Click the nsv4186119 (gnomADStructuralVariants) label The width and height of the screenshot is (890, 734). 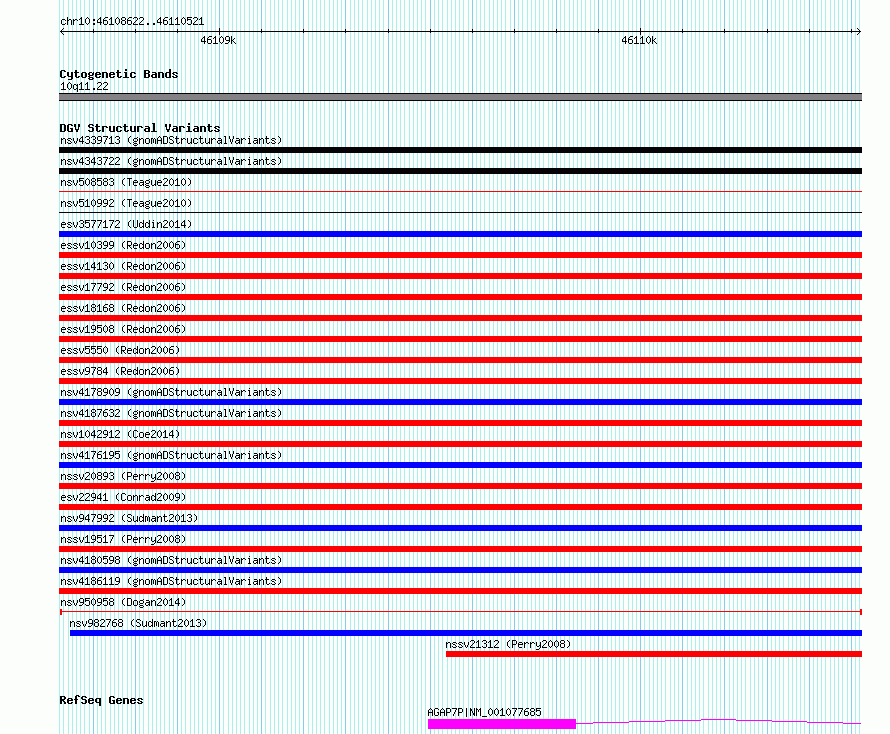(171, 581)
